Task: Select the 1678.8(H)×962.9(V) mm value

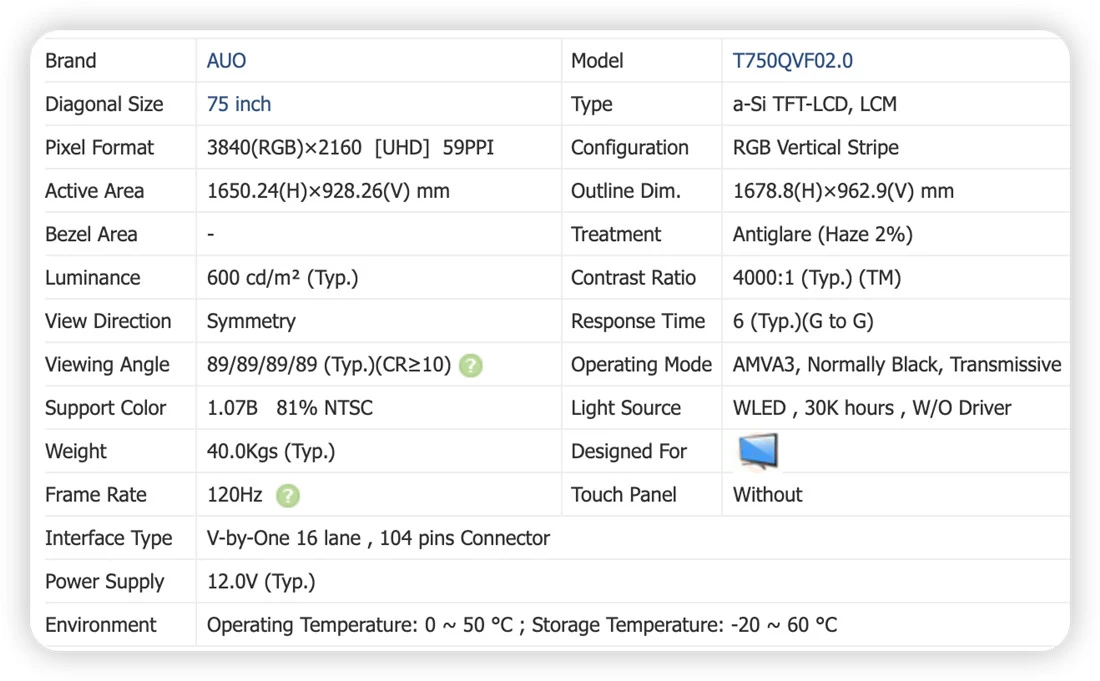Action: click(x=843, y=191)
